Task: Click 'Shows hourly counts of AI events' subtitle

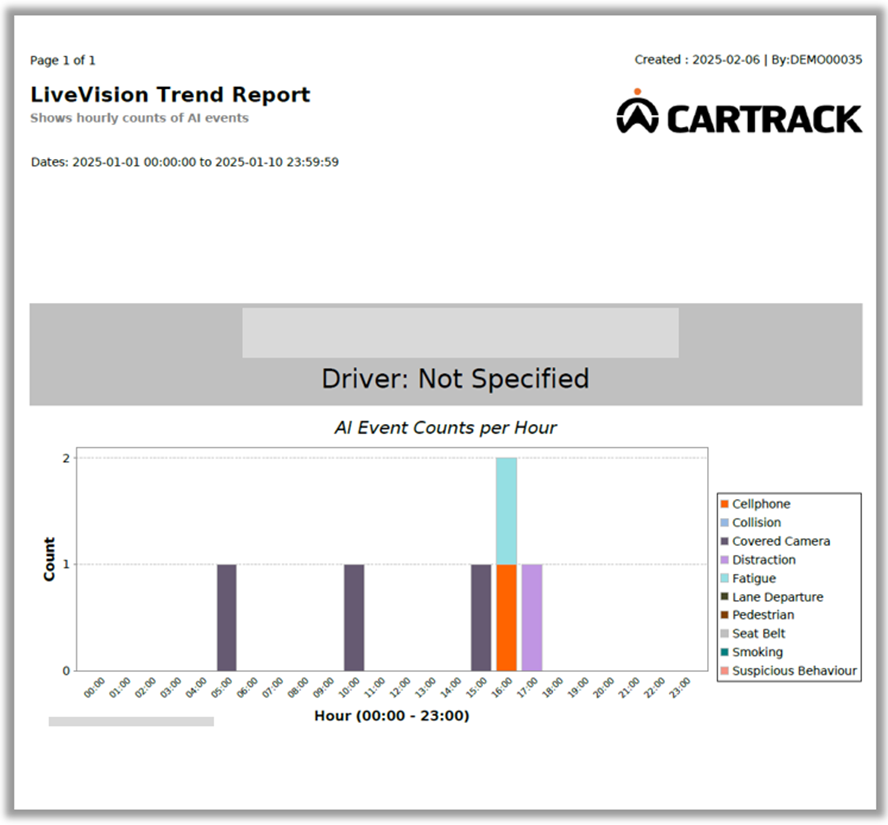Action: tap(139, 118)
